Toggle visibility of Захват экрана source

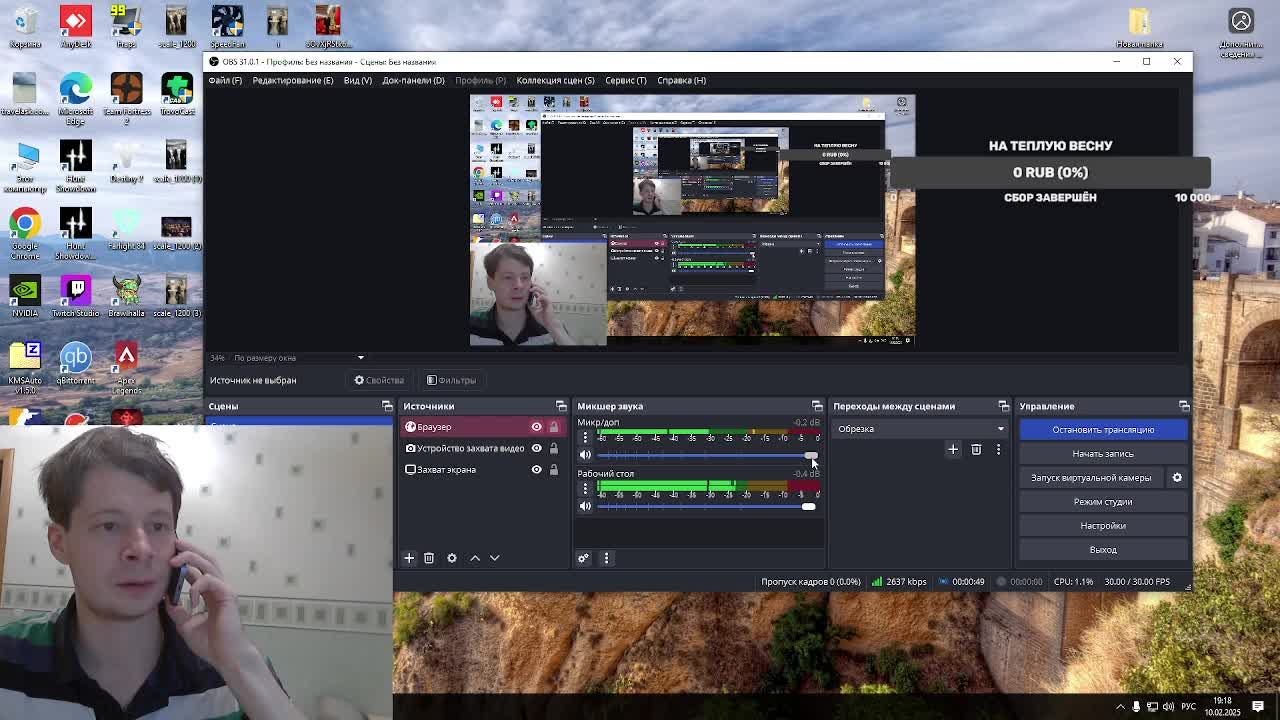point(536,470)
